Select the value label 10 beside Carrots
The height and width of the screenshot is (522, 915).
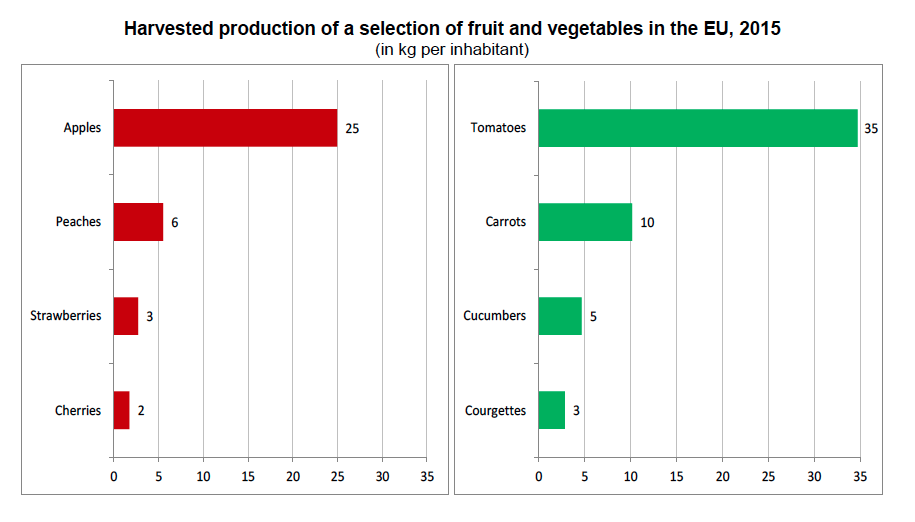(647, 222)
